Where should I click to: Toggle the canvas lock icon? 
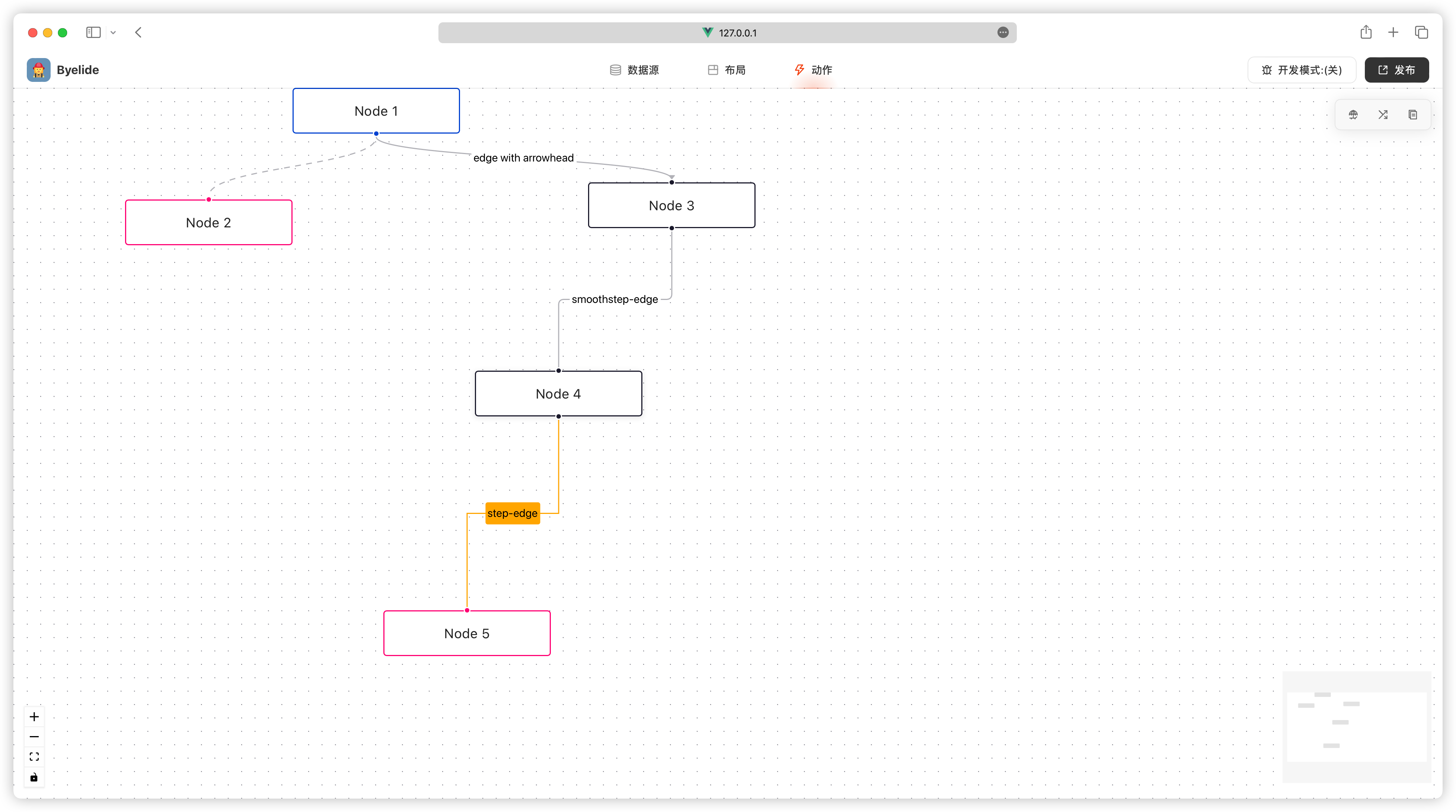(34, 777)
